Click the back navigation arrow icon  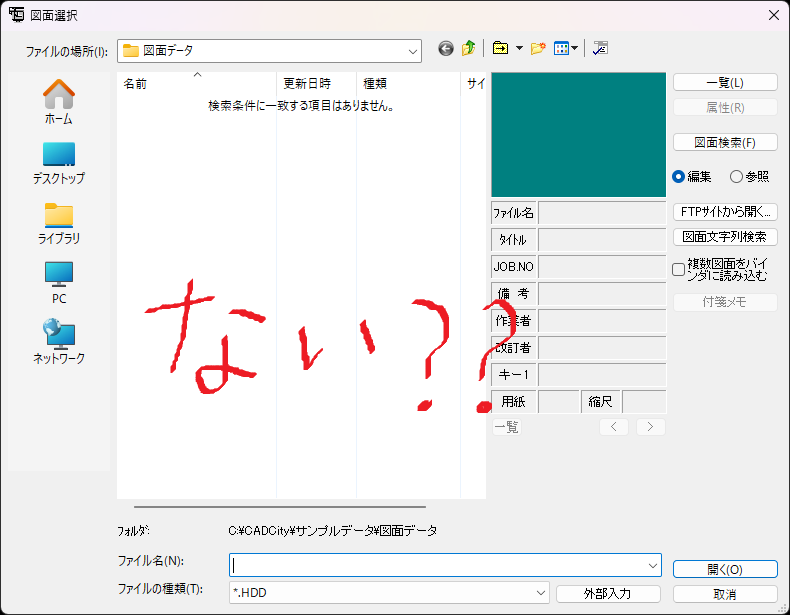point(446,48)
